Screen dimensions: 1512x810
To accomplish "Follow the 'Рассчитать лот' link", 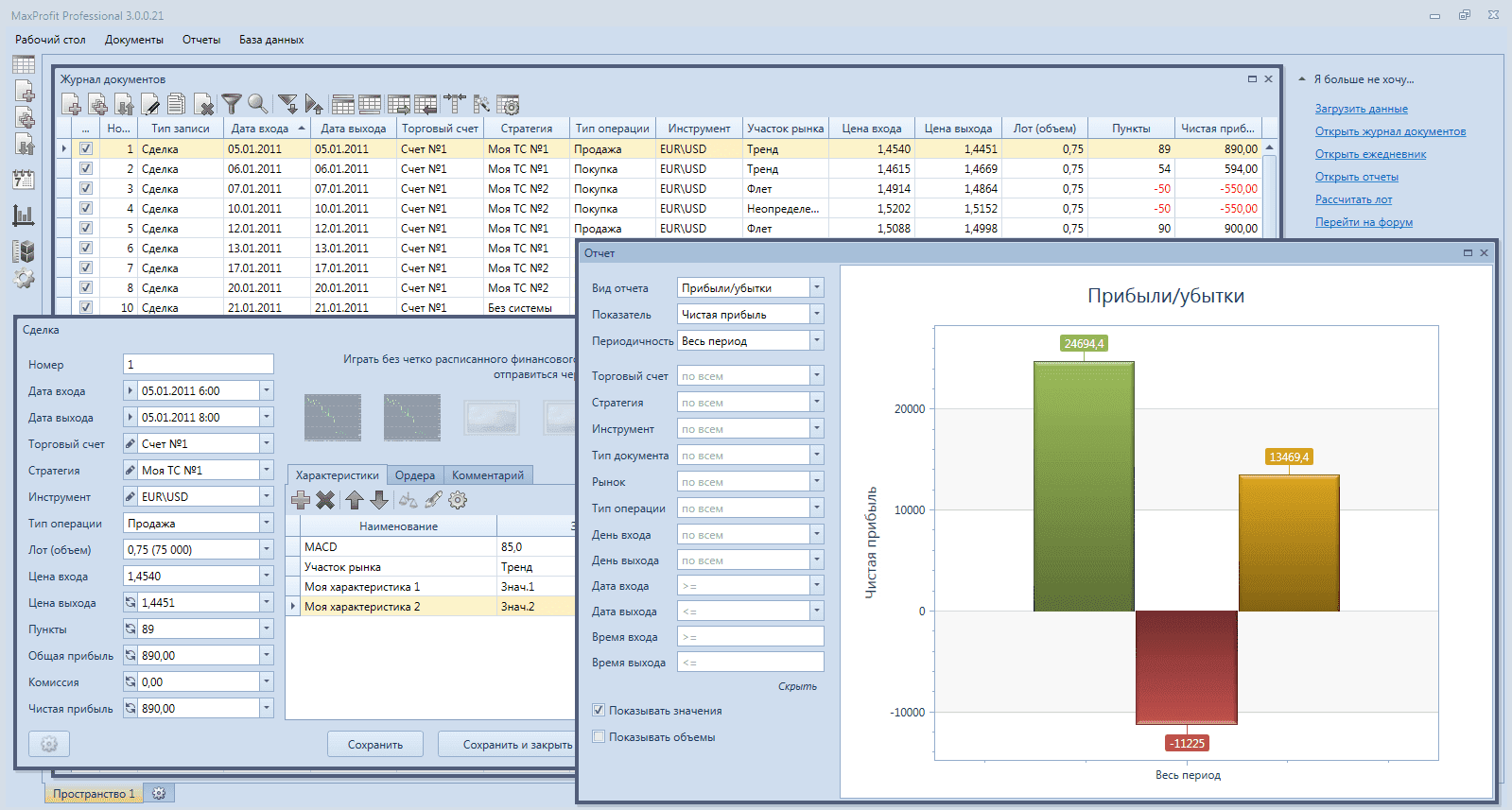I will click(1353, 199).
